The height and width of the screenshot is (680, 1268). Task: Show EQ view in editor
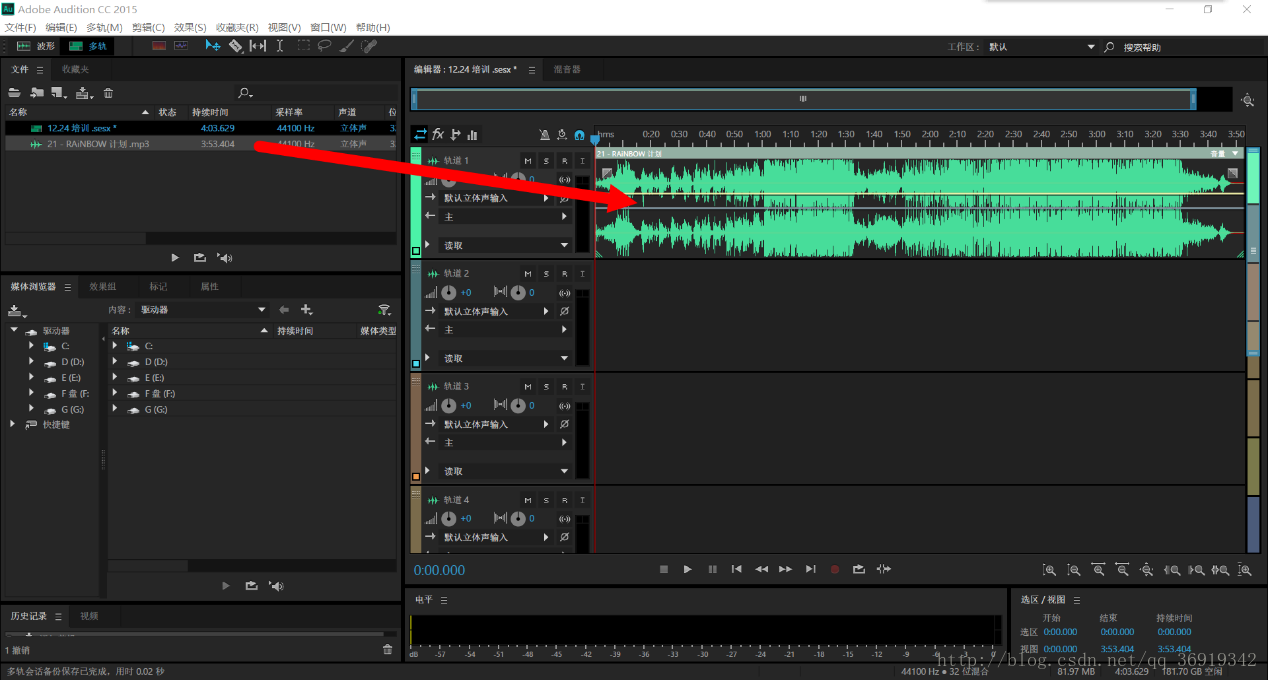click(472, 134)
